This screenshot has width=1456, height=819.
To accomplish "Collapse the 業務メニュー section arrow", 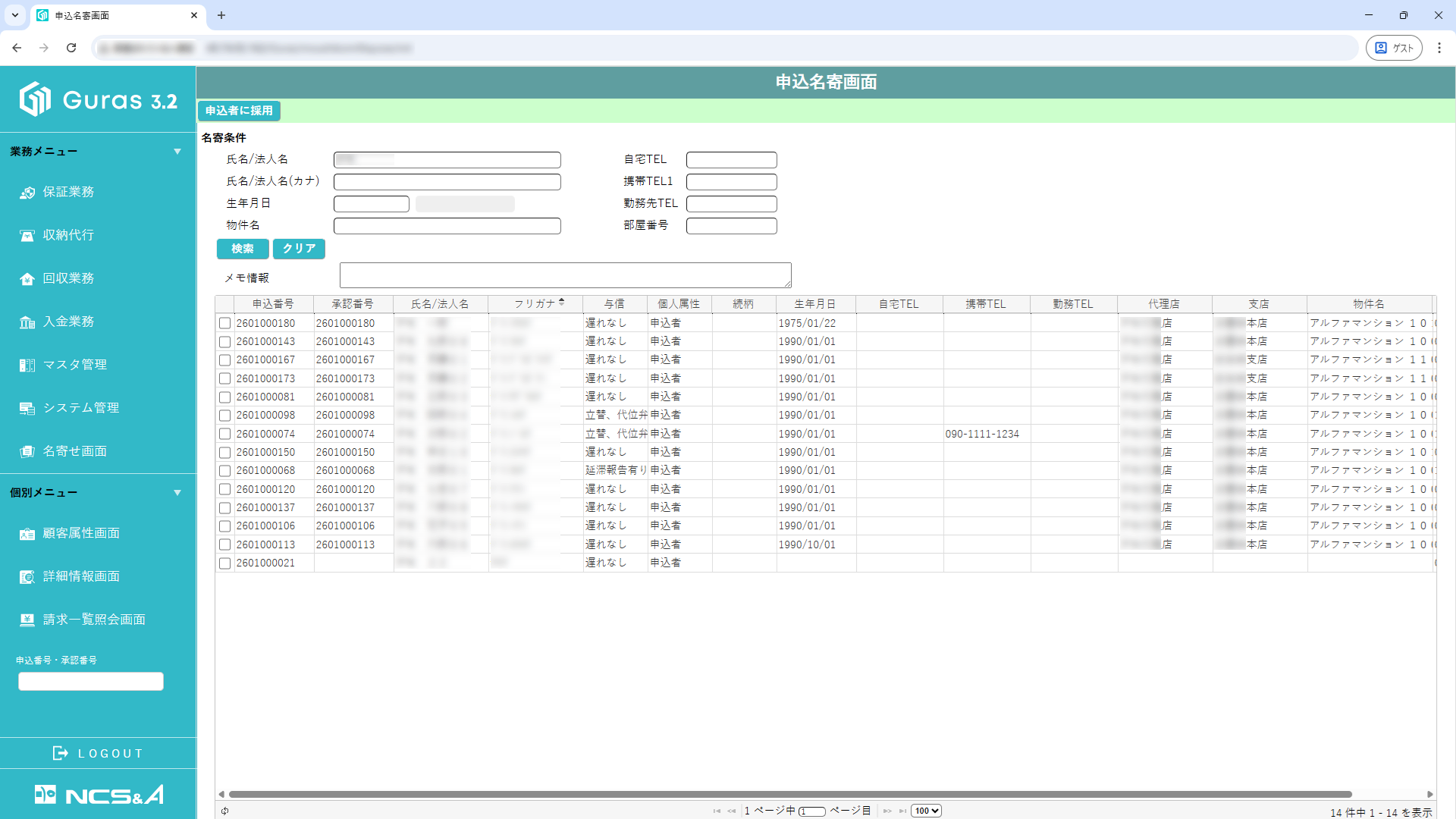I will click(177, 152).
